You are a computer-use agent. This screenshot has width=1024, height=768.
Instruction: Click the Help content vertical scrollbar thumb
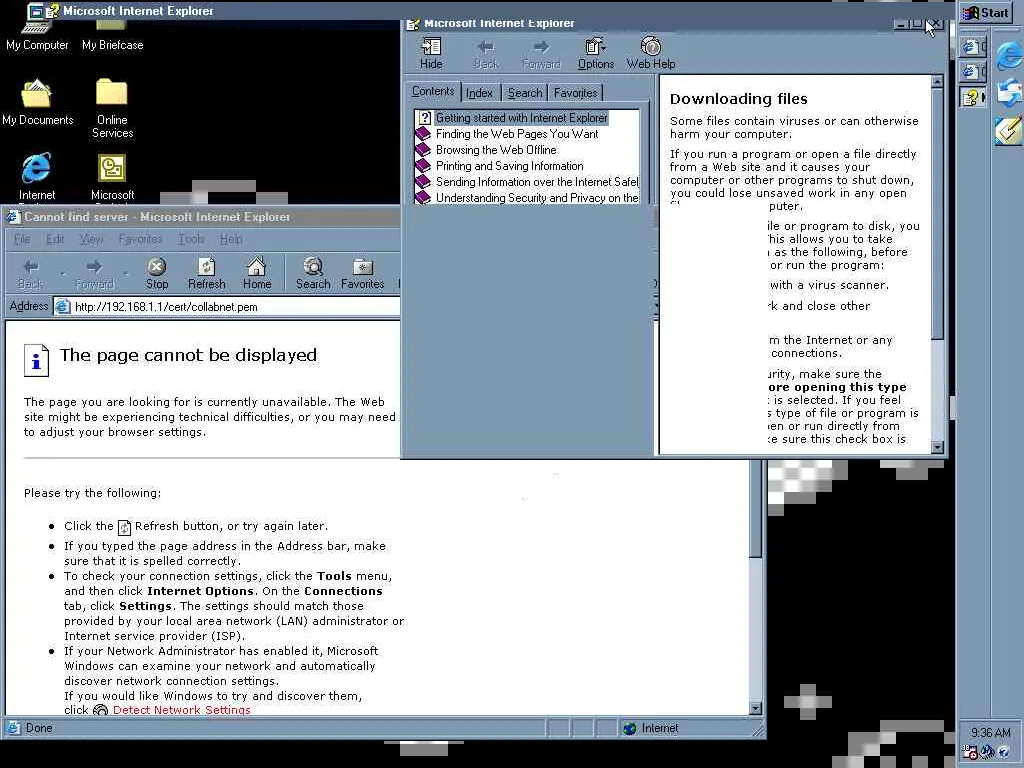tap(937, 214)
